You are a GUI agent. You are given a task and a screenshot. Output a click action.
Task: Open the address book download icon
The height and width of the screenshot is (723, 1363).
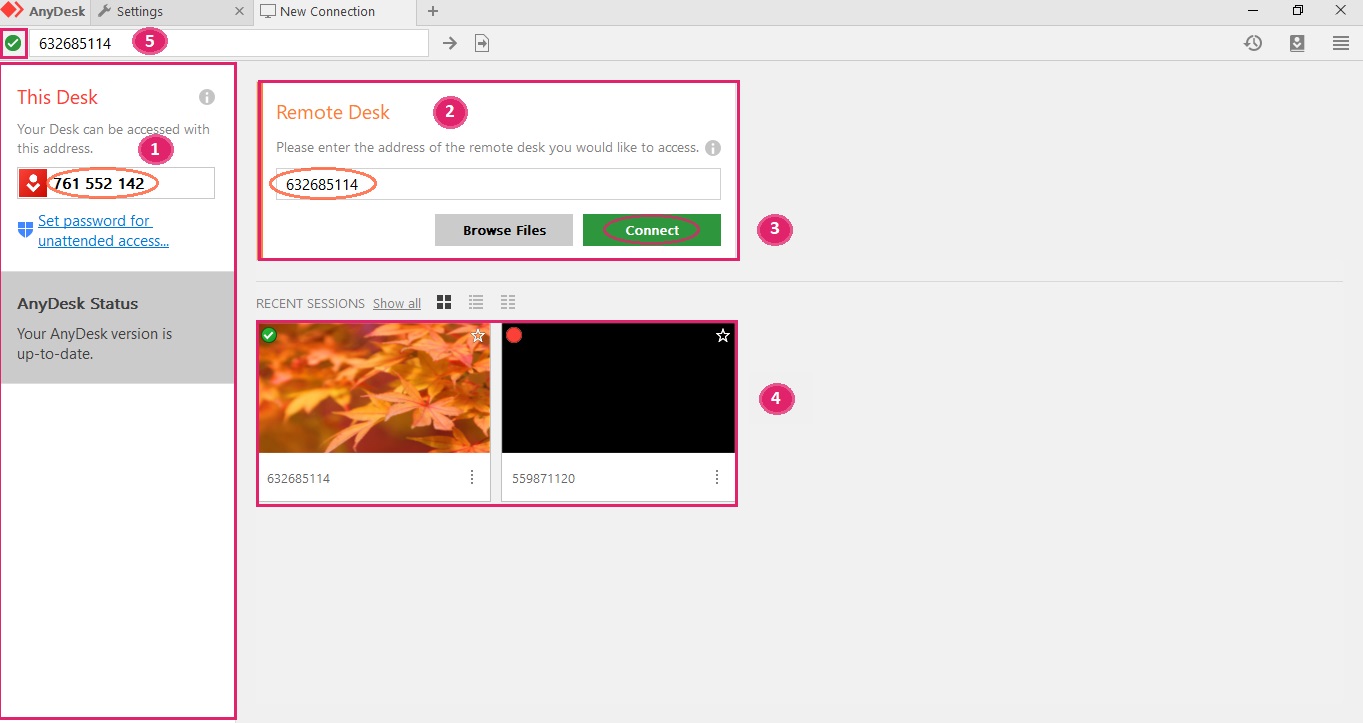[x=1297, y=43]
